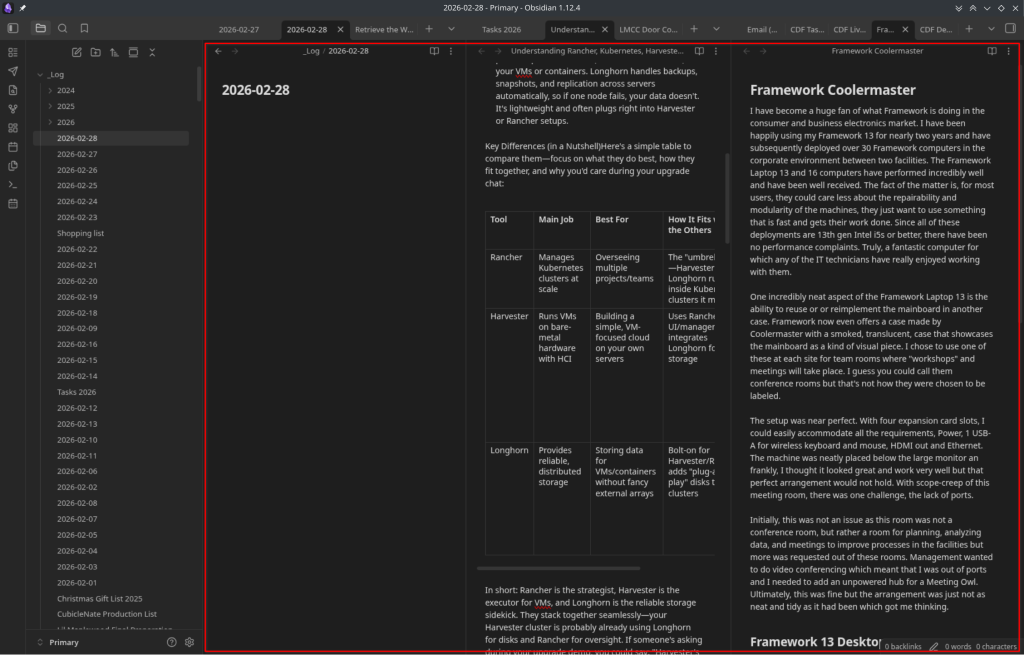Click the new folder icon
Viewport: 1024px width, 655px height.
coord(95,52)
